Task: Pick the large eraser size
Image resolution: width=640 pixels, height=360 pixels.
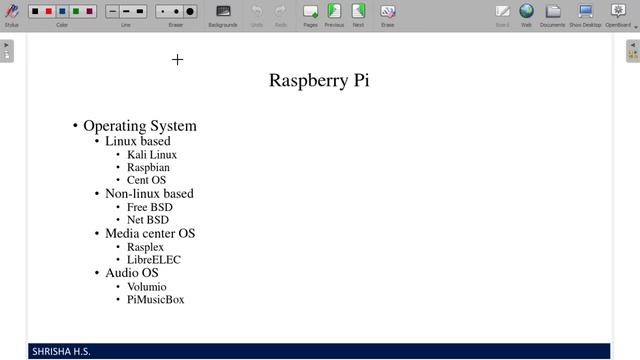Action: tap(190, 11)
